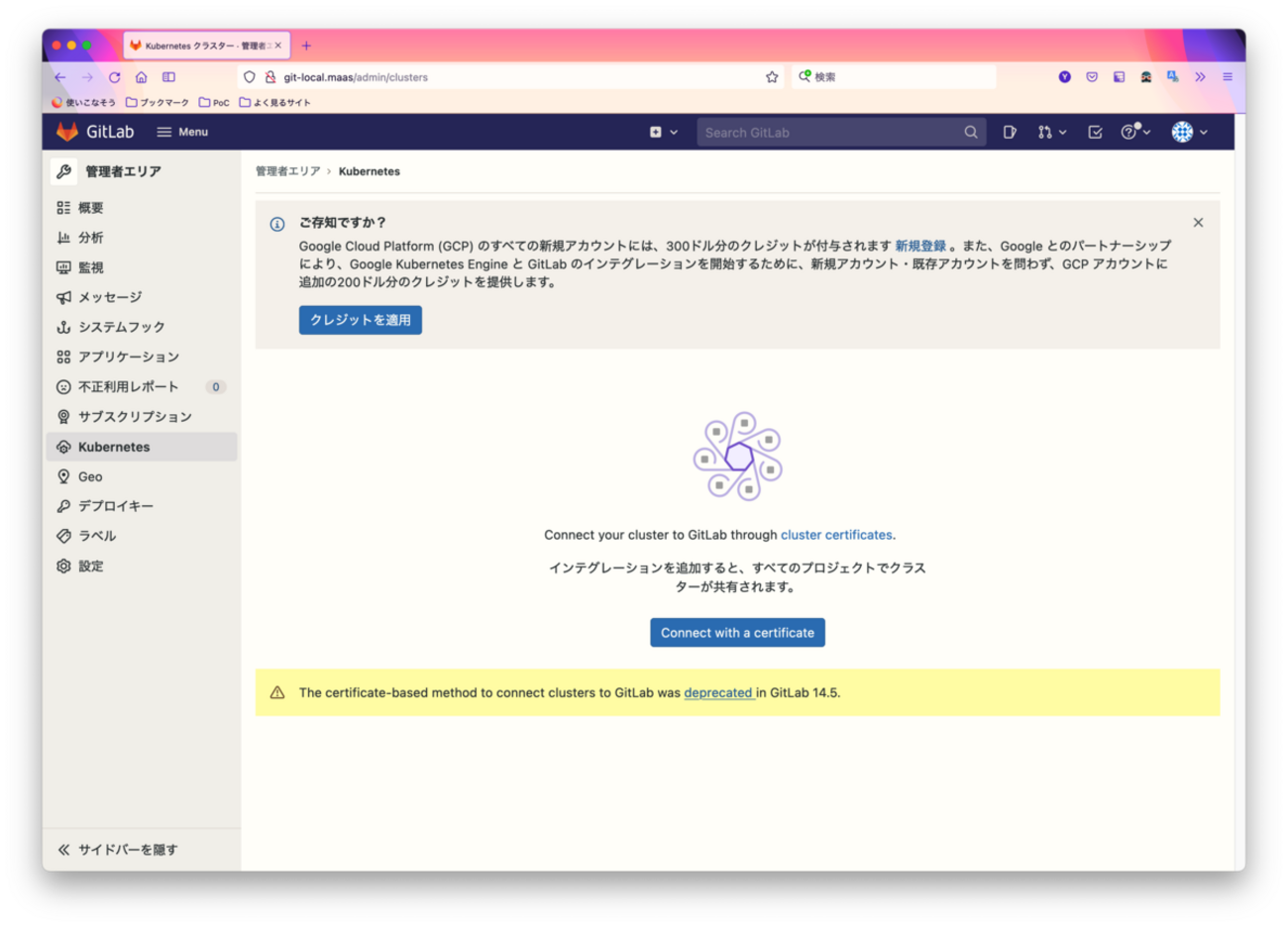Open the 使いこなそう bookmark
This screenshot has width=1288, height=927.
pos(83,102)
